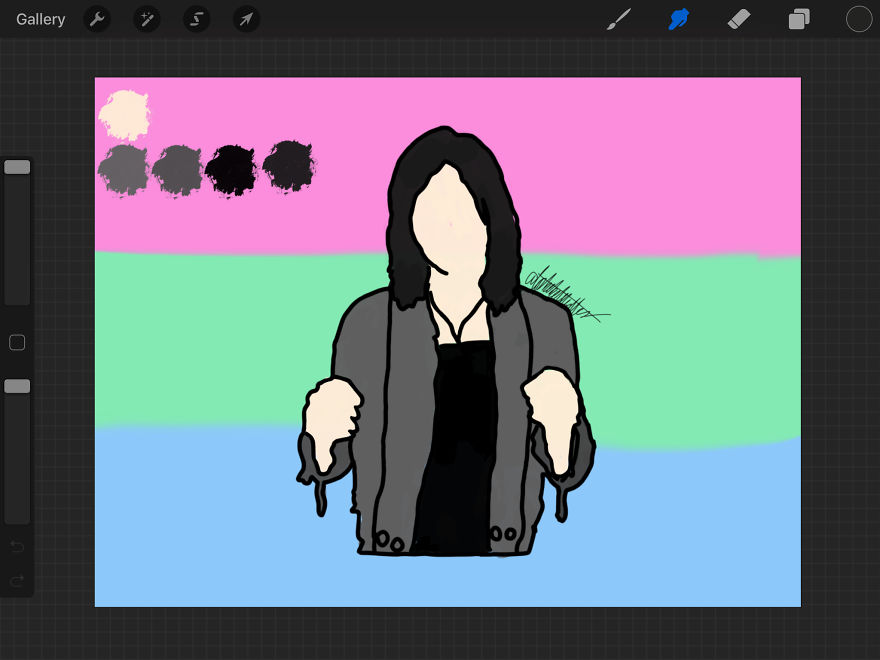
Task: Tap the brush size slider handle
Action: (x=17, y=166)
